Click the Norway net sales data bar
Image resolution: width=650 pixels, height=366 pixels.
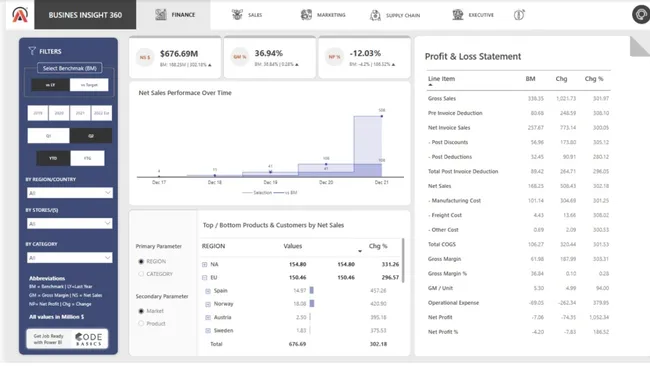coord(312,304)
